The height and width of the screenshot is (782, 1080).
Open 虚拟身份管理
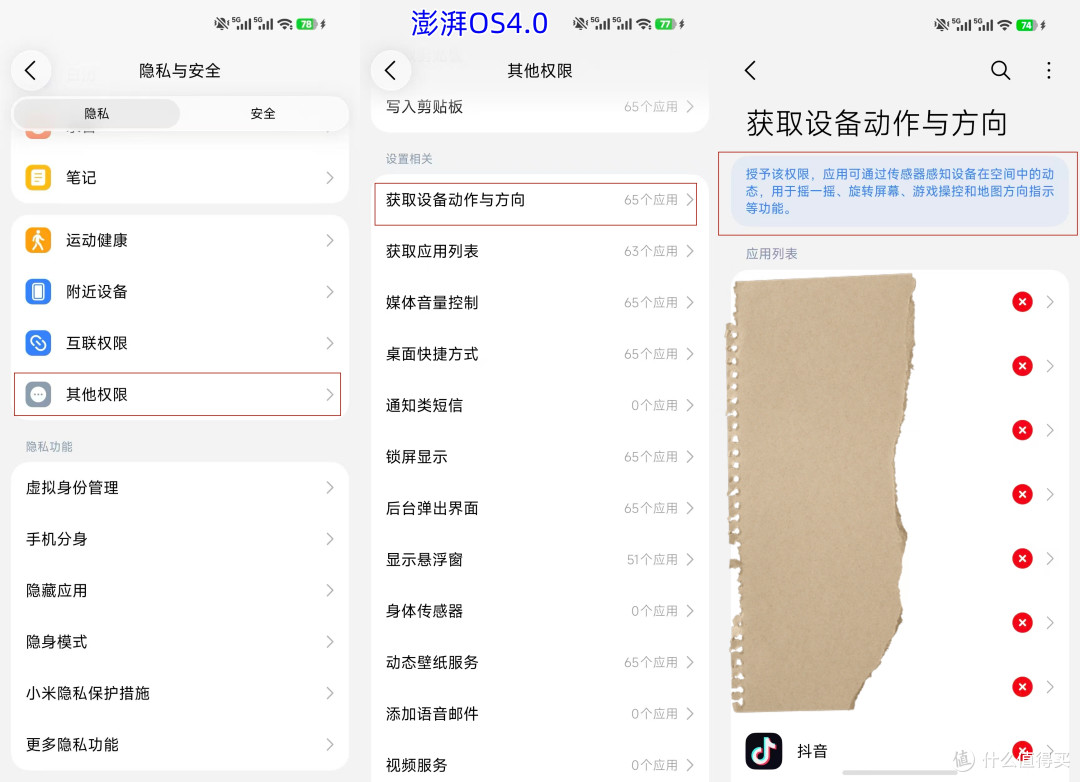tap(180, 488)
